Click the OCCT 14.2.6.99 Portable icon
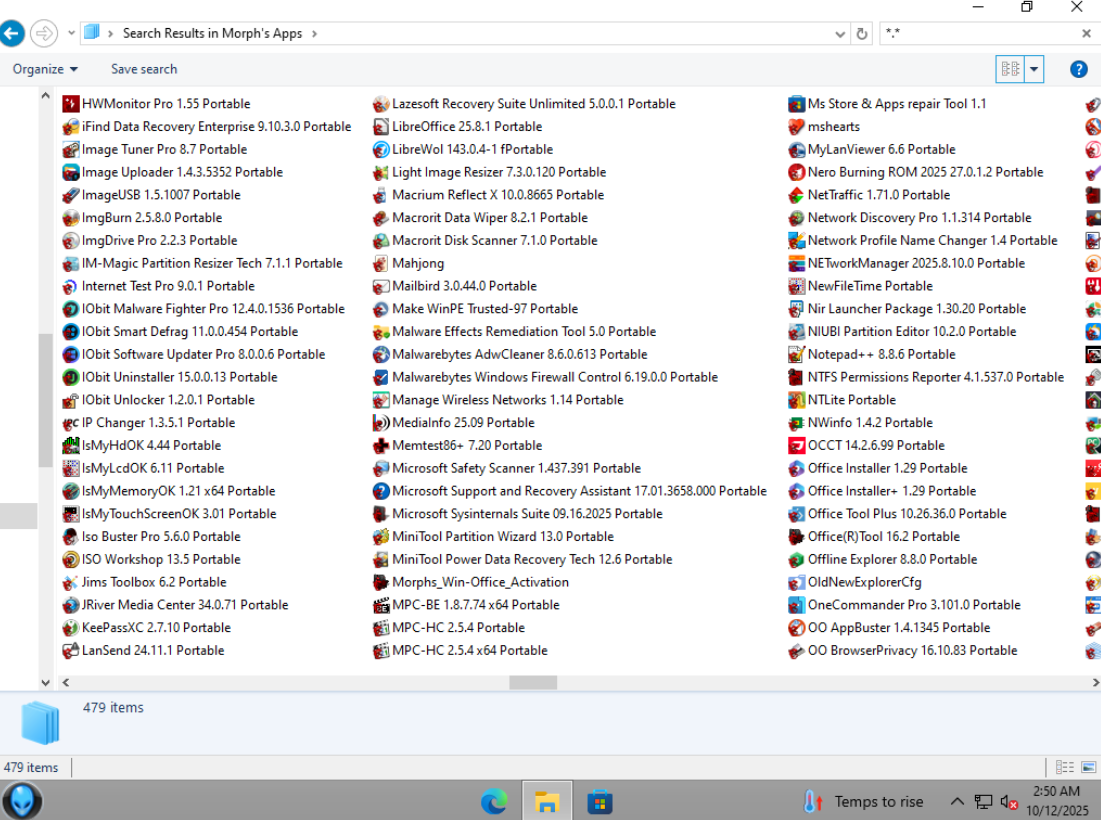The image size is (1101, 820). [796, 445]
